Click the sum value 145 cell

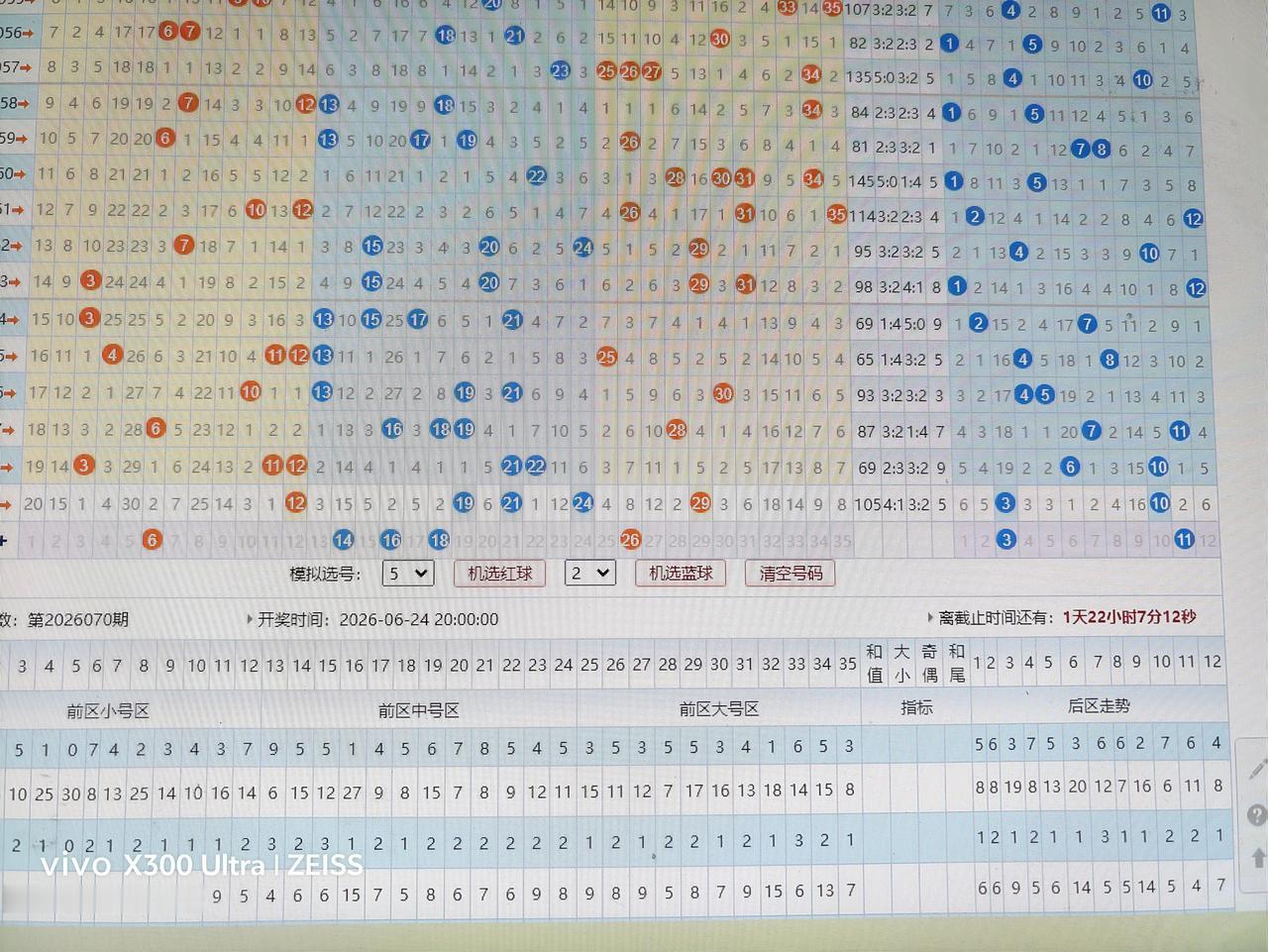pyautogui.click(x=861, y=181)
